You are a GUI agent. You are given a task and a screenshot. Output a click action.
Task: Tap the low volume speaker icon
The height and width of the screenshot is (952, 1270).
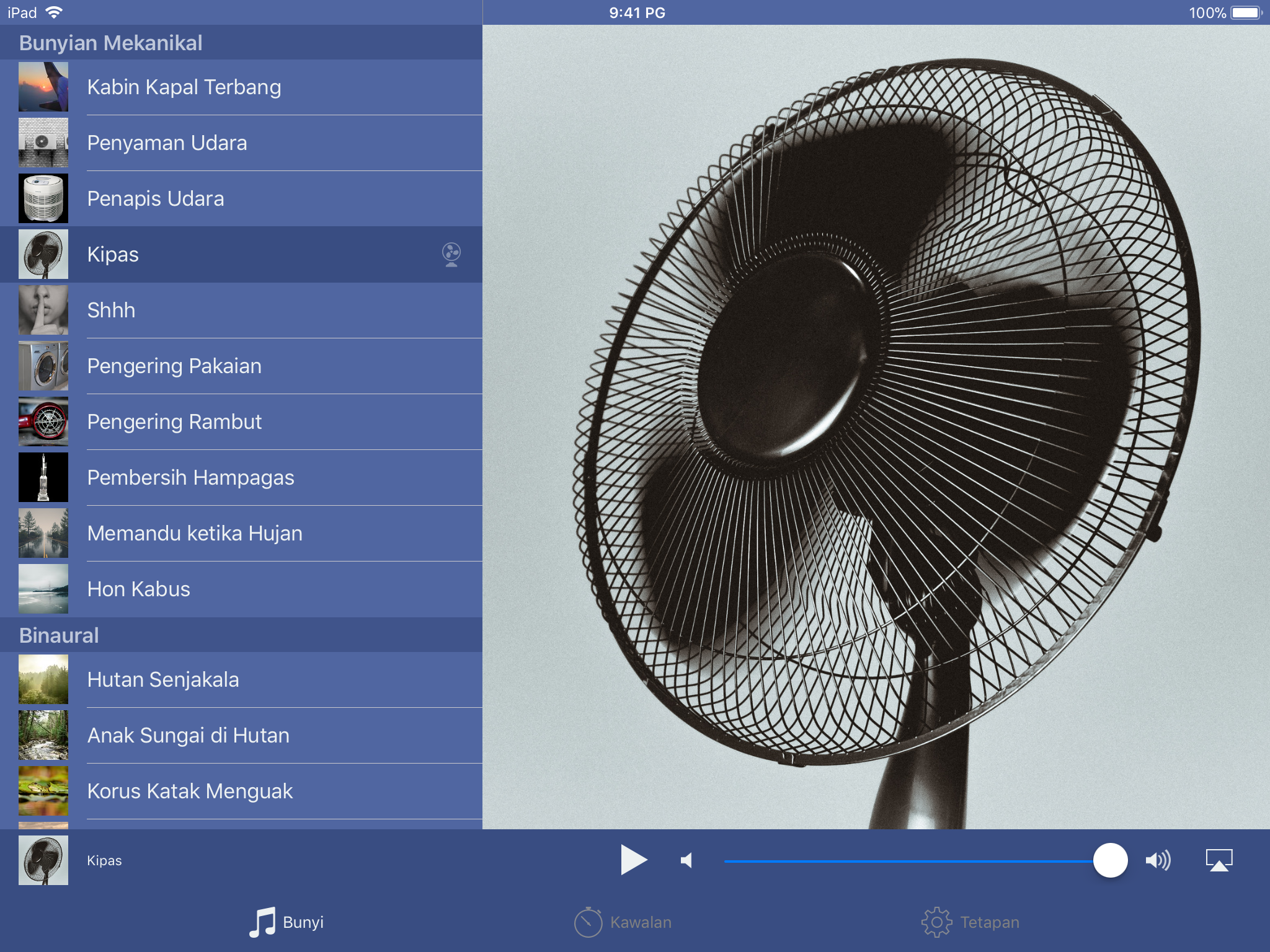click(x=686, y=860)
